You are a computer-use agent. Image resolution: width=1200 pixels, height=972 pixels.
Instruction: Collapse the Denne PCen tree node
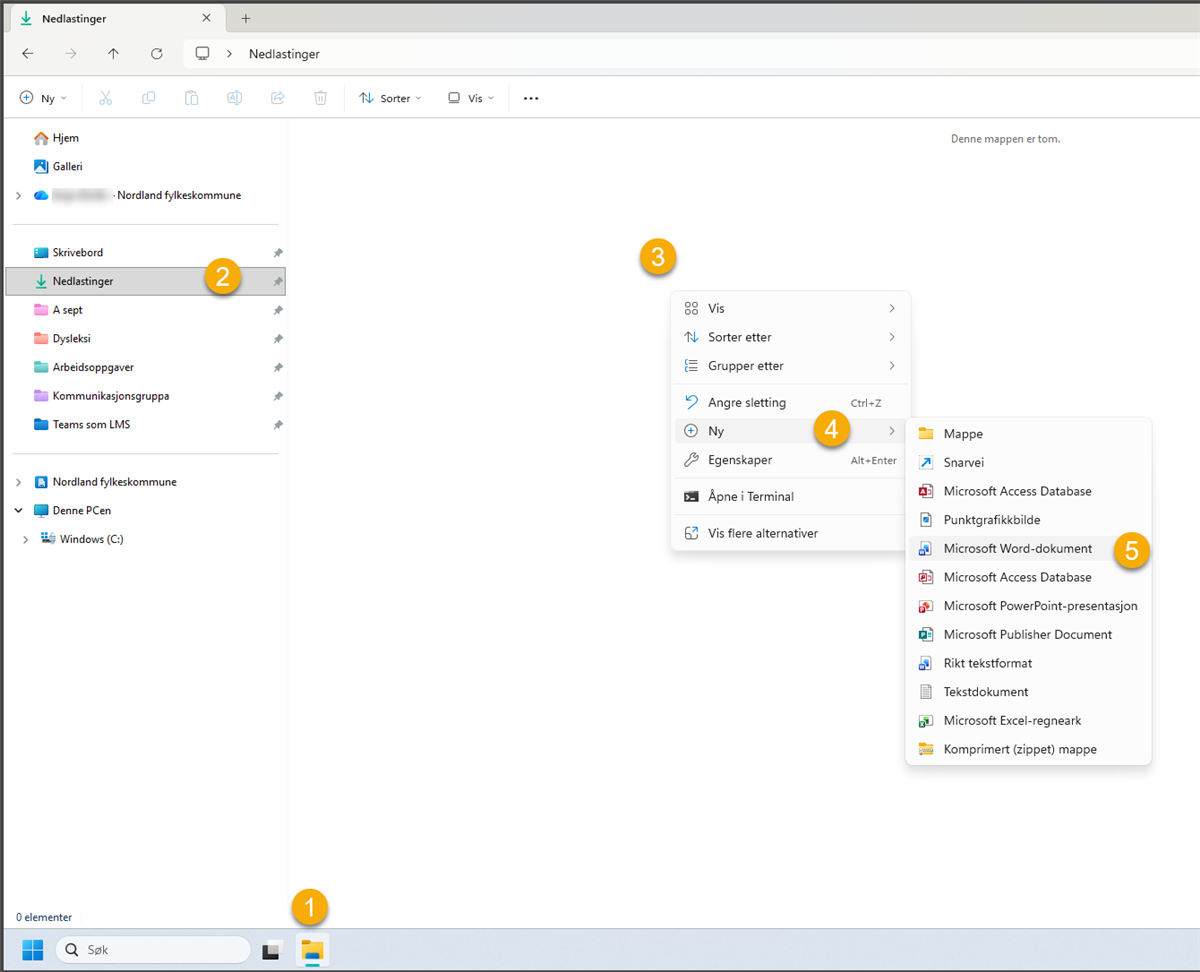tap(18, 510)
